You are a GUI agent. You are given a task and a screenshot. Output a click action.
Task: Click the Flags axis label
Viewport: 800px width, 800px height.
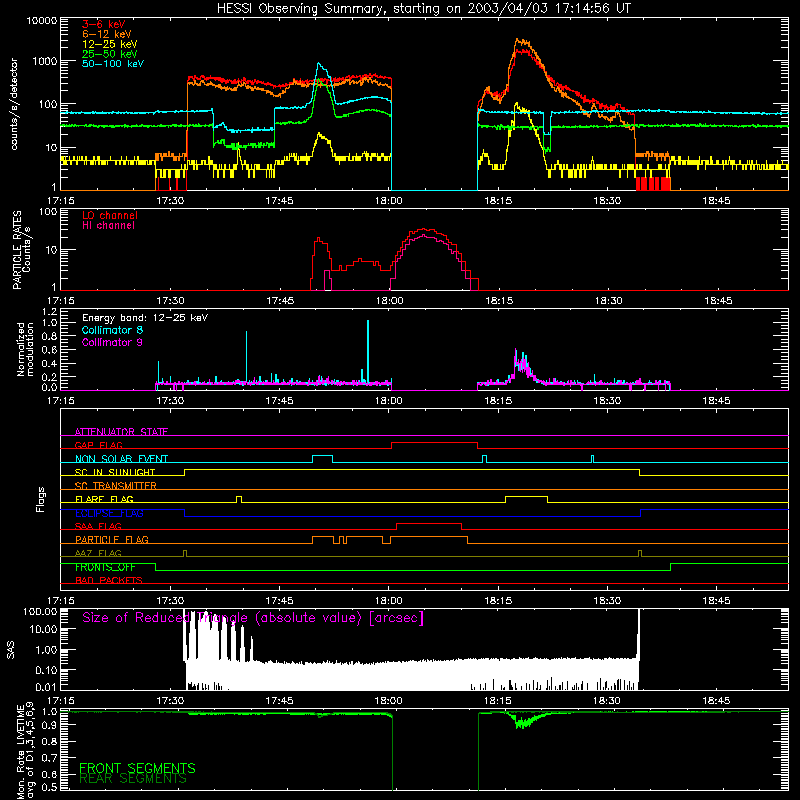(x=40, y=499)
